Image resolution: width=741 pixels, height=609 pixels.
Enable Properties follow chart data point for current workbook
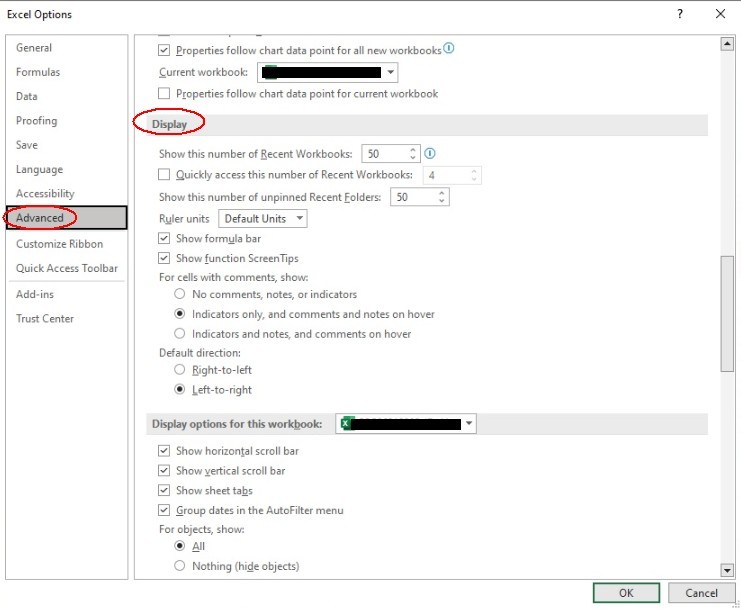[164, 94]
